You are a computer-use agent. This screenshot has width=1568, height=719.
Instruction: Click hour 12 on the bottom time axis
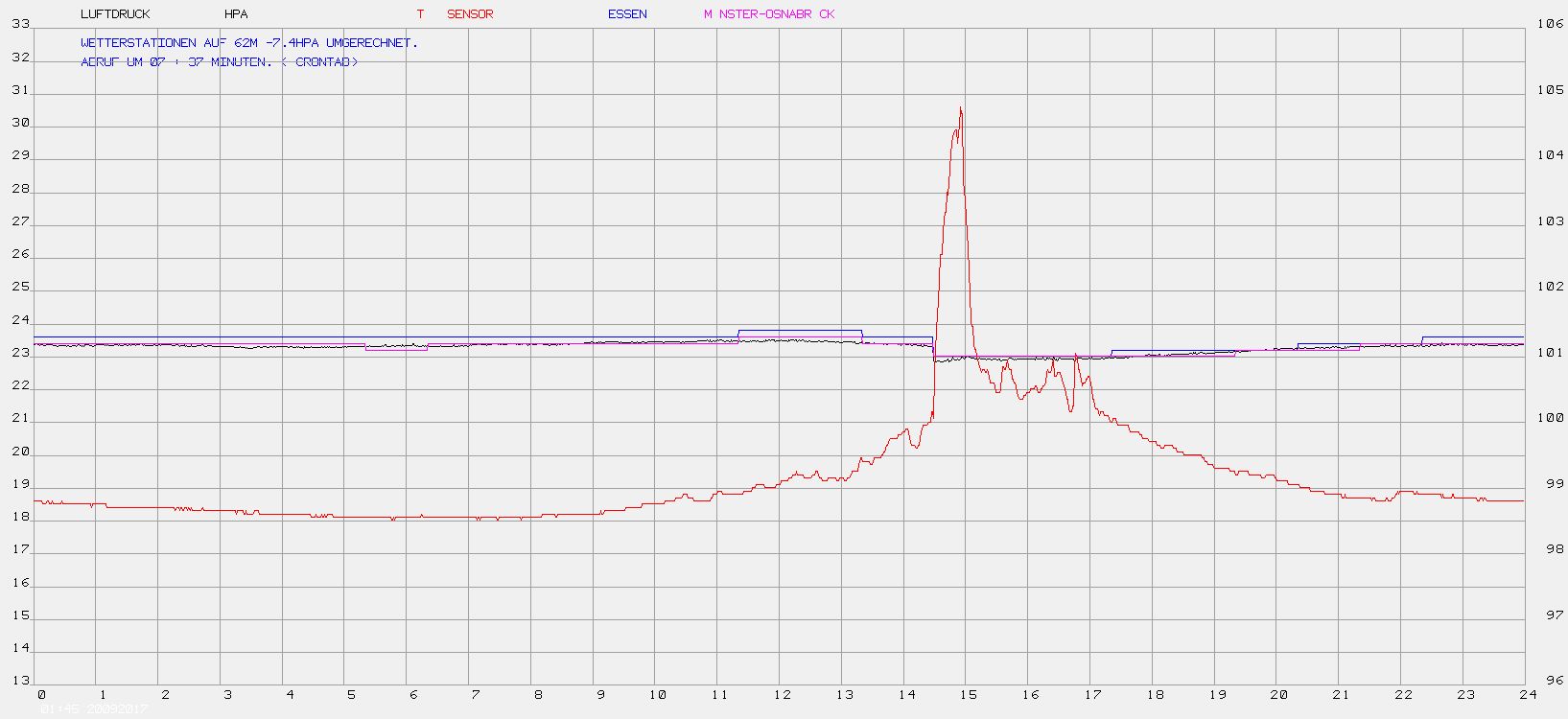click(x=783, y=694)
